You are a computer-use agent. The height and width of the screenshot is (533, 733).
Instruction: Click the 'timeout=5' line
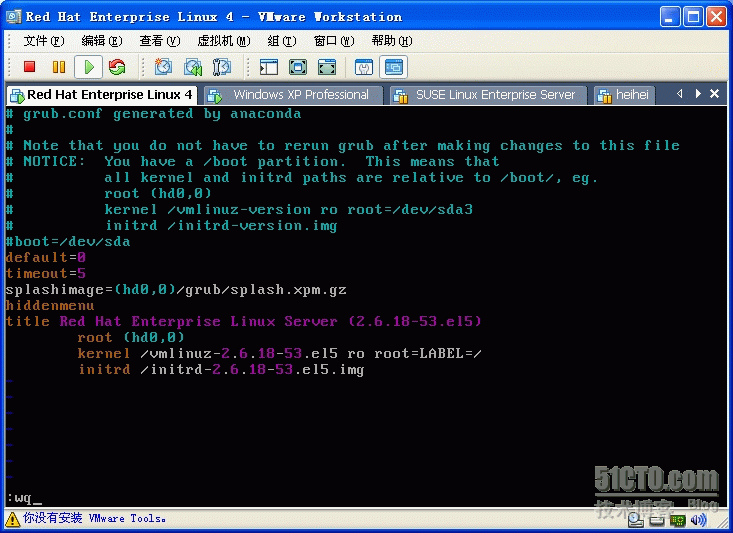point(46,274)
